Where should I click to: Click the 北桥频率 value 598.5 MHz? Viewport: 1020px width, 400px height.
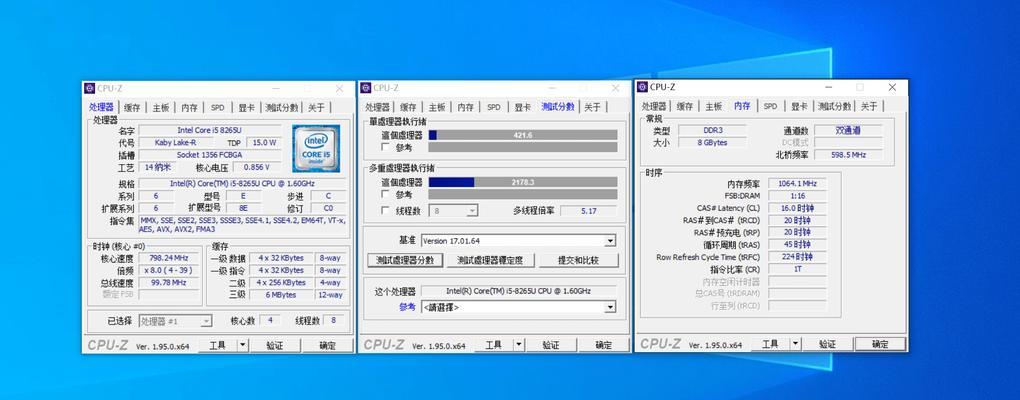tap(848, 155)
